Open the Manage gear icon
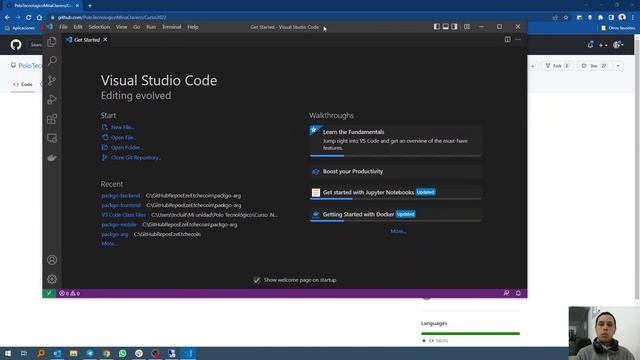640x360 pixels. [x=52, y=279]
